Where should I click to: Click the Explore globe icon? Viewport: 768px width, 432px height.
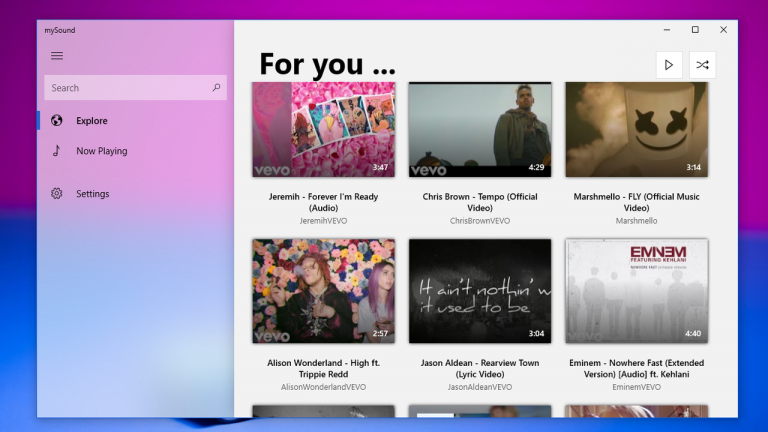57,120
